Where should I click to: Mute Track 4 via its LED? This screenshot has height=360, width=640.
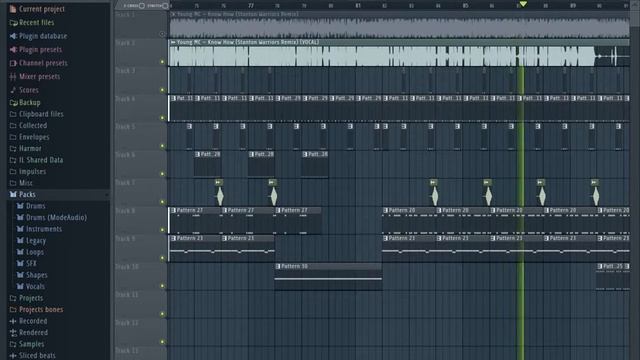click(162, 118)
